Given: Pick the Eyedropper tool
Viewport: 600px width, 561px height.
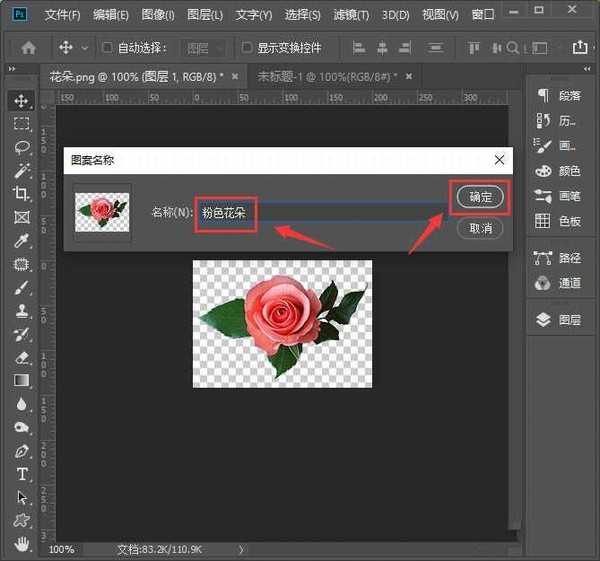Looking at the screenshot, I should (21, 241).
